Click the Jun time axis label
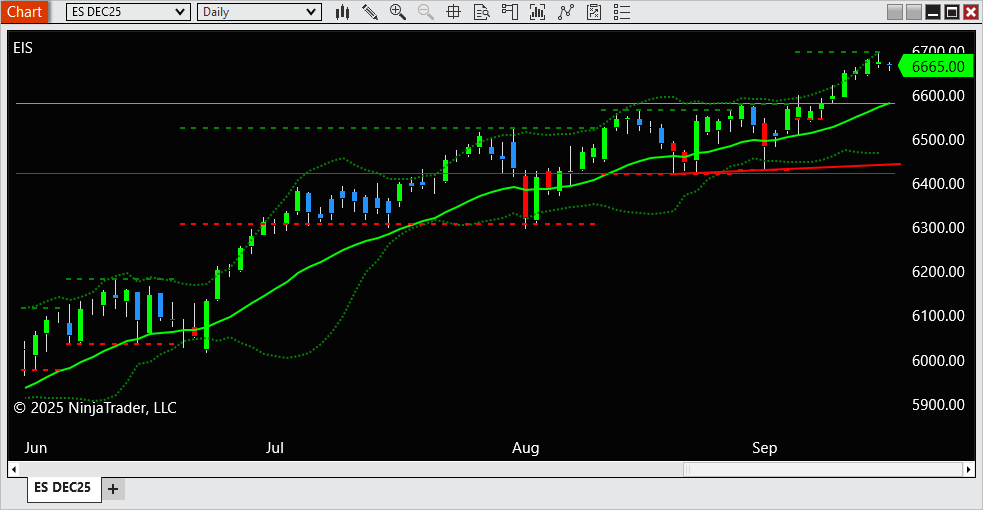The width and height of the screenshot is (983, 510). [x=36, y=448]
